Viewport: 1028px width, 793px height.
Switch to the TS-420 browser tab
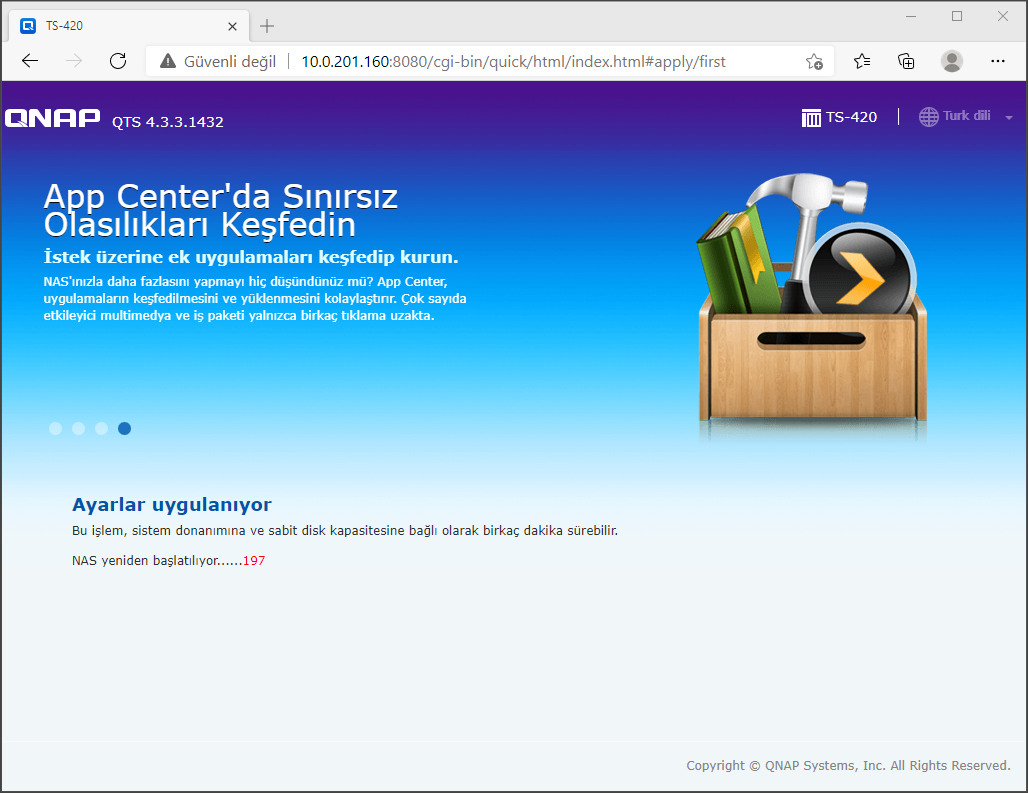120,25
